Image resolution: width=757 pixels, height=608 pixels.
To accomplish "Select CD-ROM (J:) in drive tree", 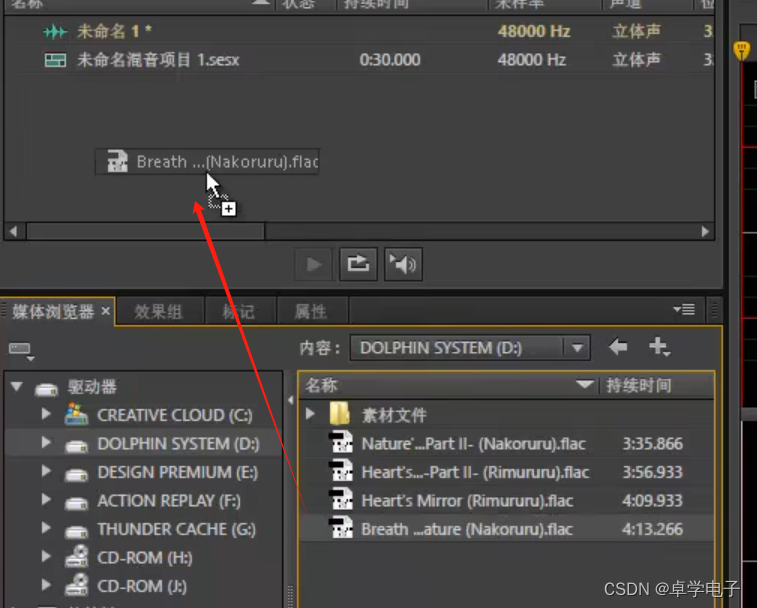I will (x=142, y=586).
